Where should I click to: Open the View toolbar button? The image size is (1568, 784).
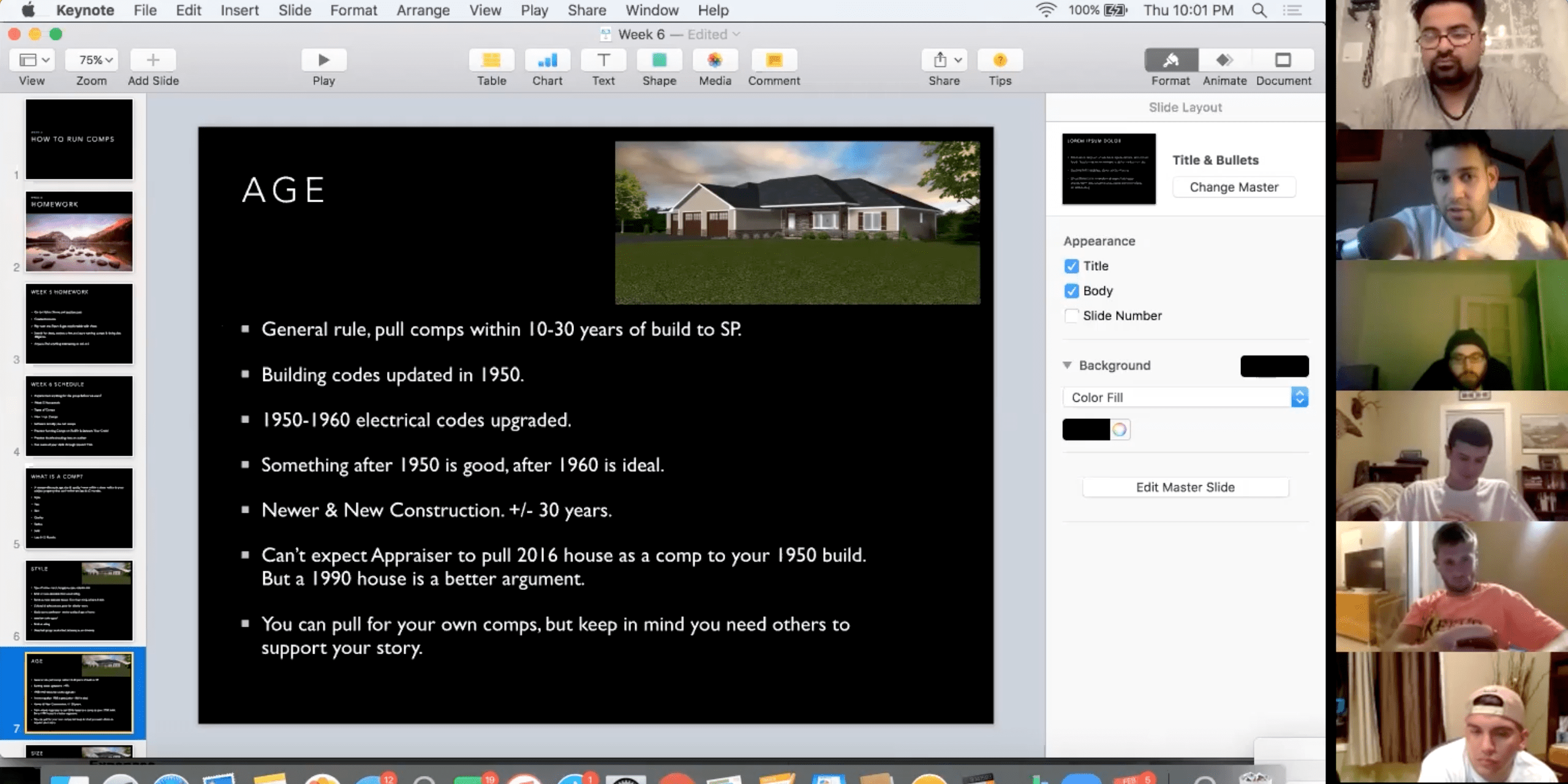[32, 60]
